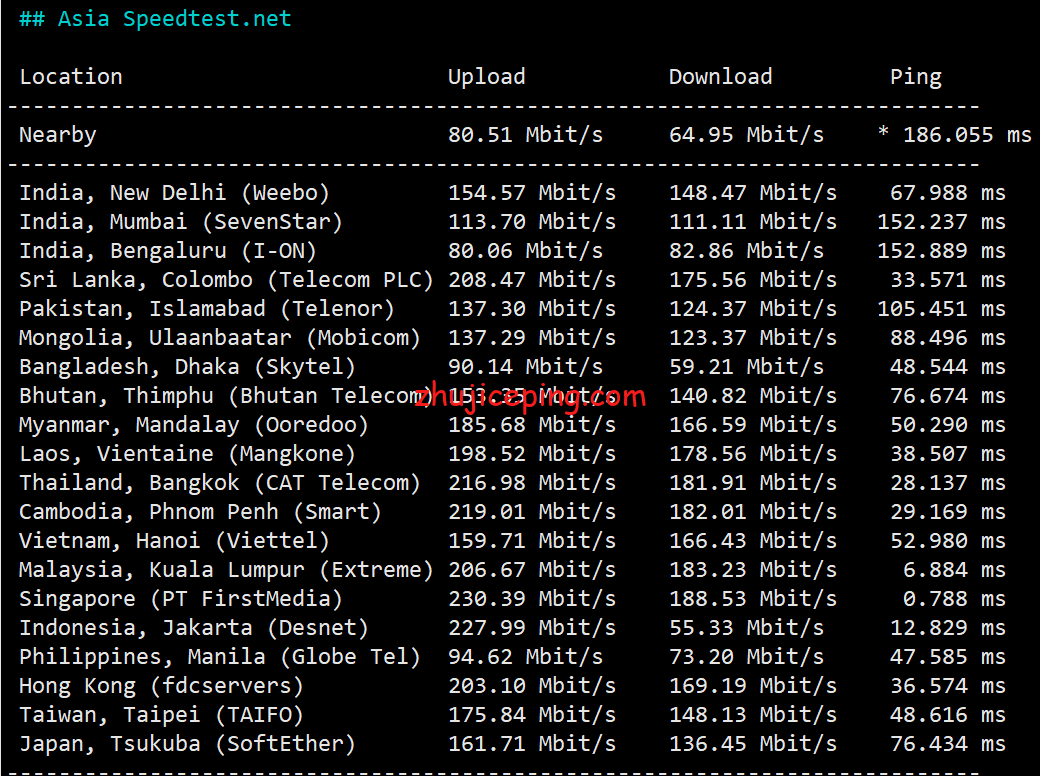Screen dimensions: 1040x776
Task: Select Mumbai download 111.11 Mbit/s
Action: coord(753,222)
